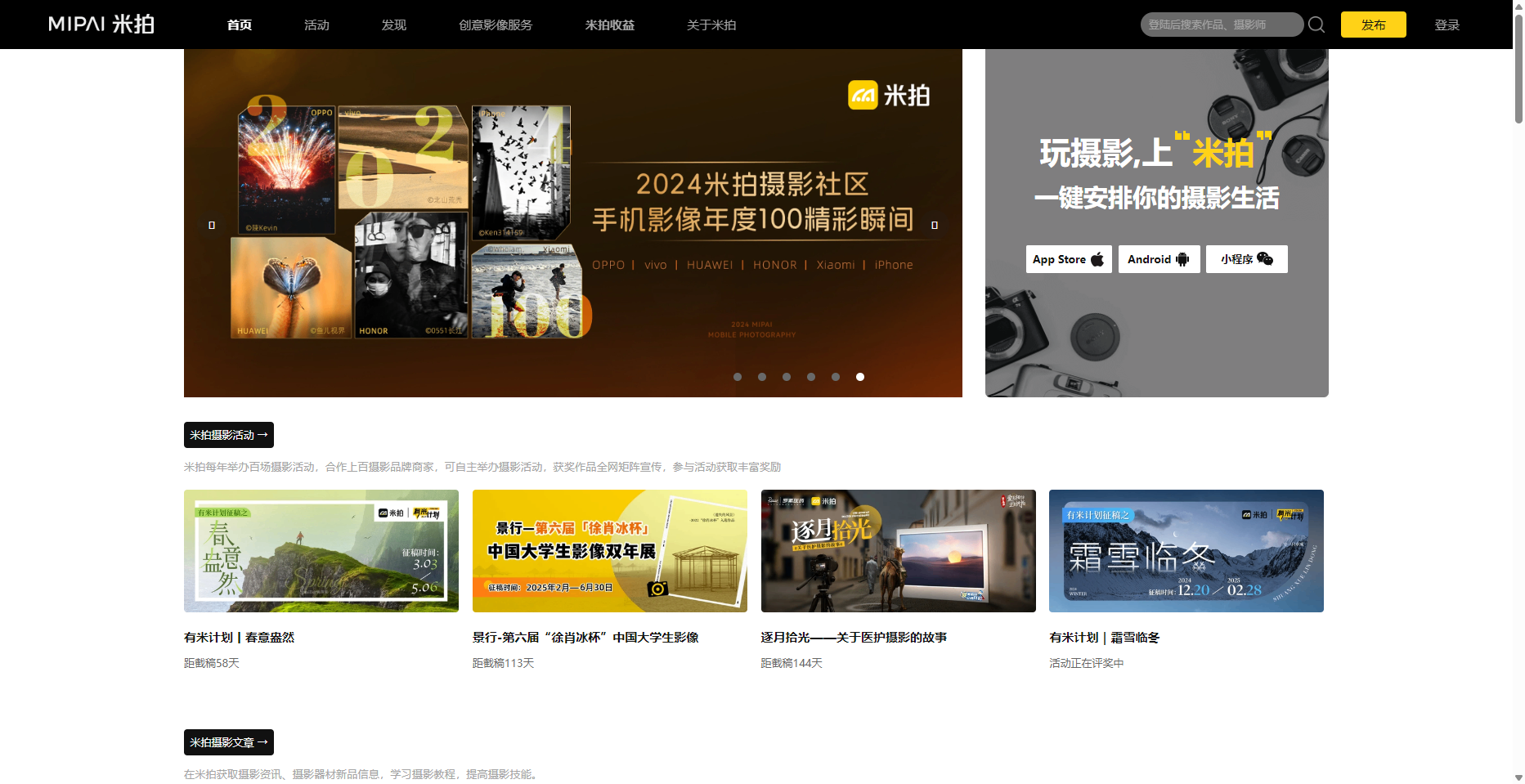Download from App Store button
Viewport: 1525px width, 784px height.
[x=1069, y=259]
